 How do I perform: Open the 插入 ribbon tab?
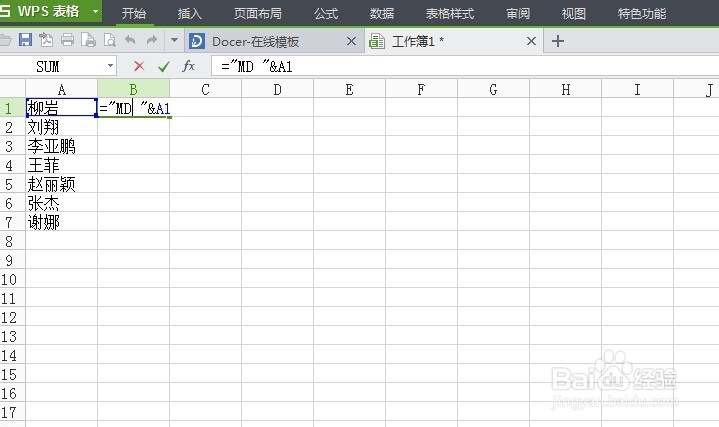(x=189, y=14)
